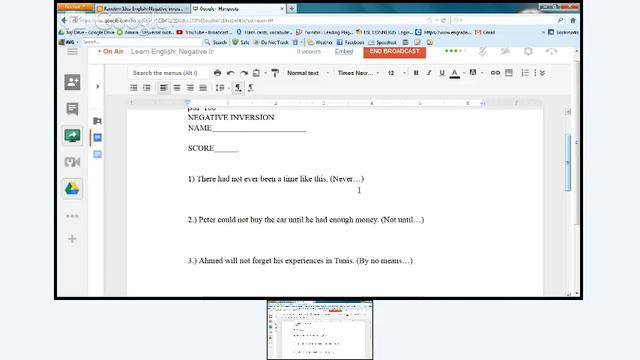
Task: Switch to Random Idea English tab
Action: (142, 9)
